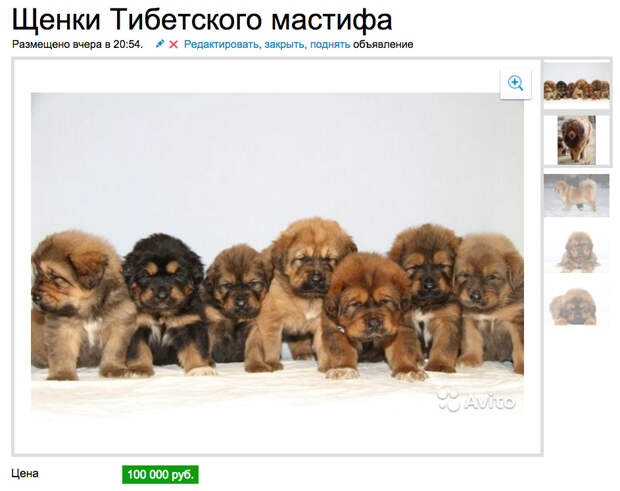
Task: Show the thumbnail of the dog in snow
Action: (577, 195)
